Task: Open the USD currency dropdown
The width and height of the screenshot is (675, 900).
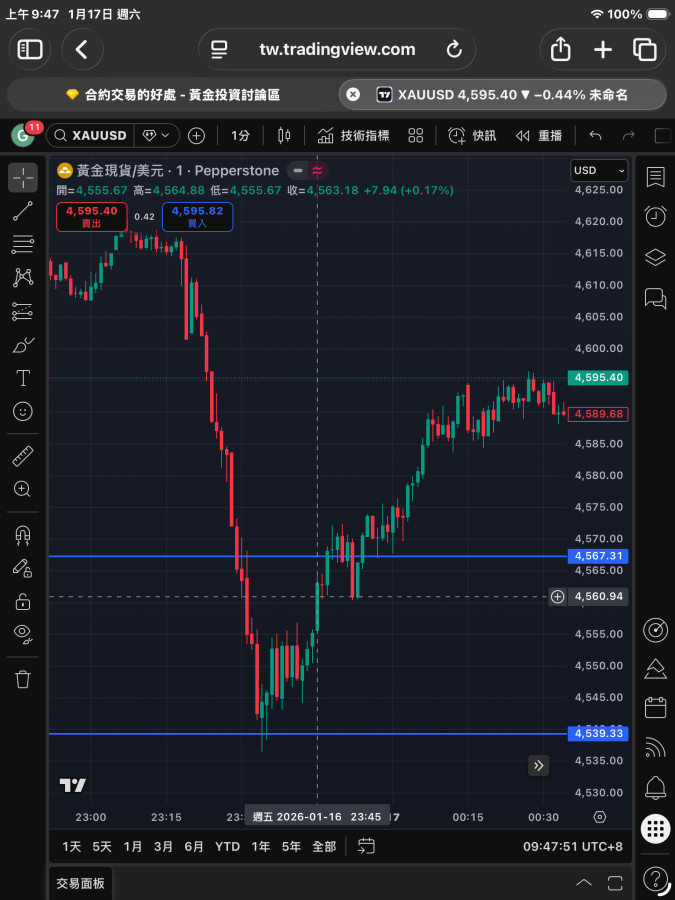Action: coord(599,171)
